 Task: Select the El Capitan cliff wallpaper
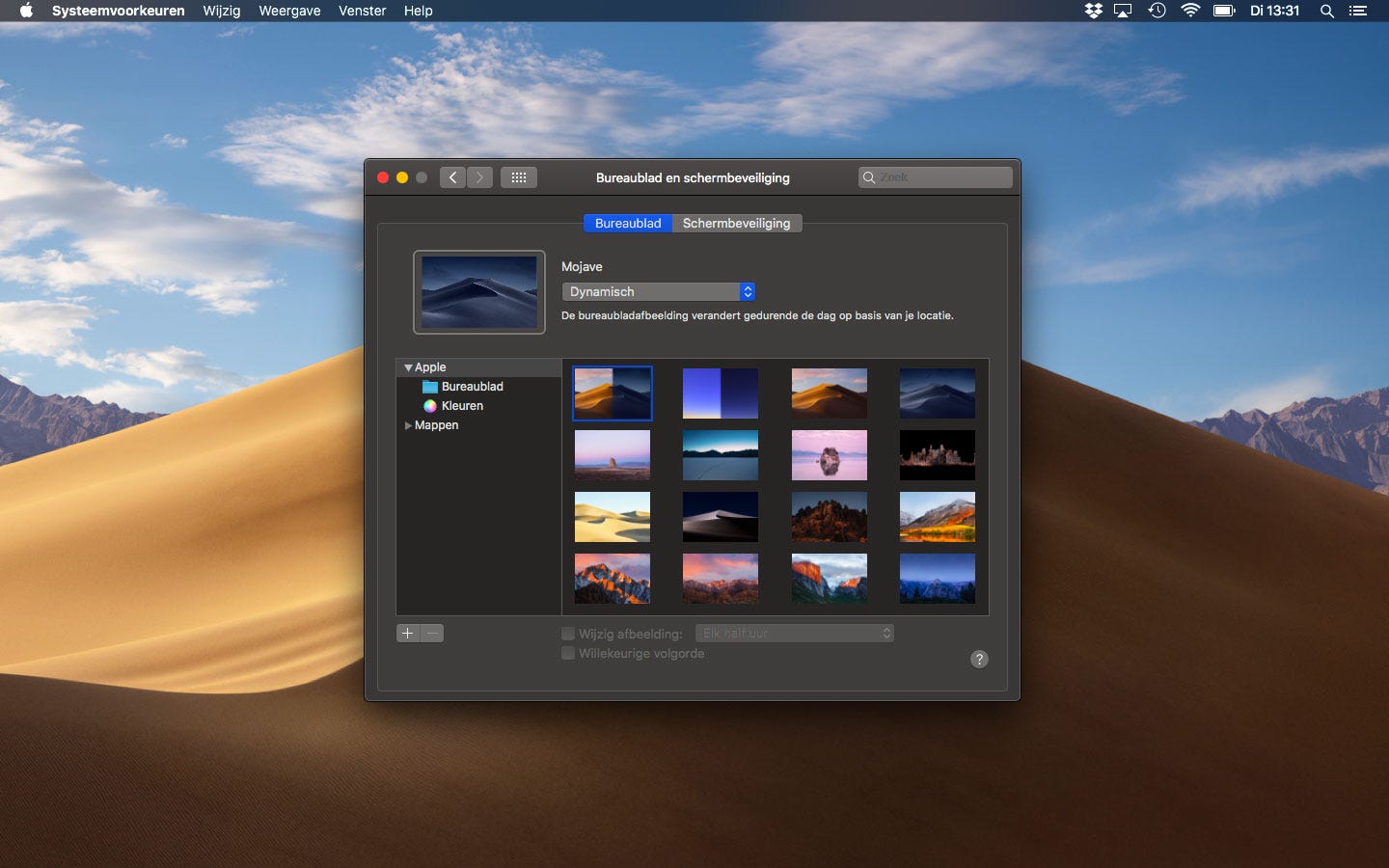coord(830,579)
